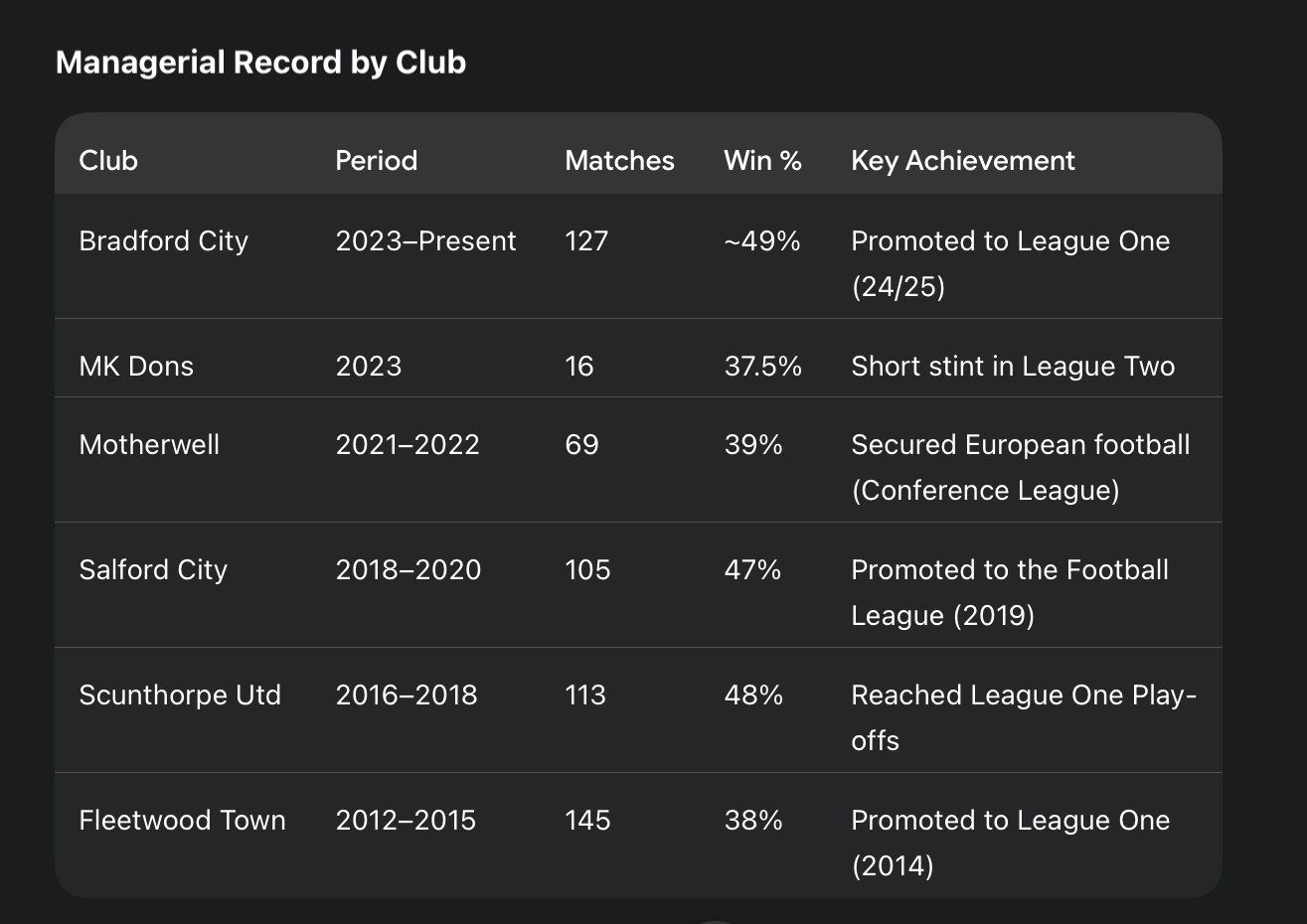This screenshot has width=1307, height=924.
Task: Click the Motherwell row club name
Action: click(x=149, y=444)
